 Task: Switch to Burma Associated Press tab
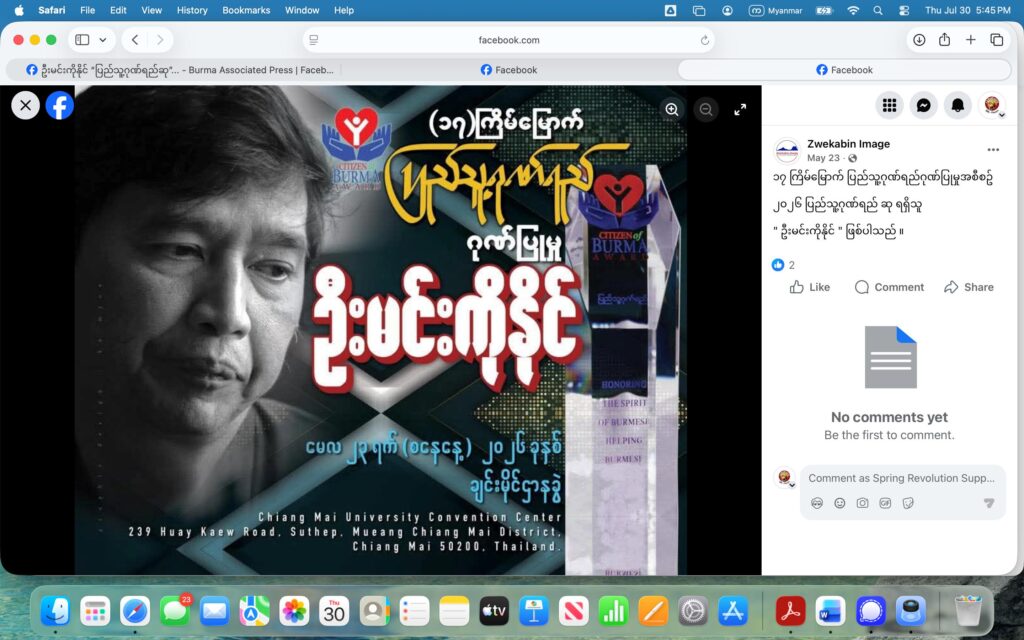[180, 70]
